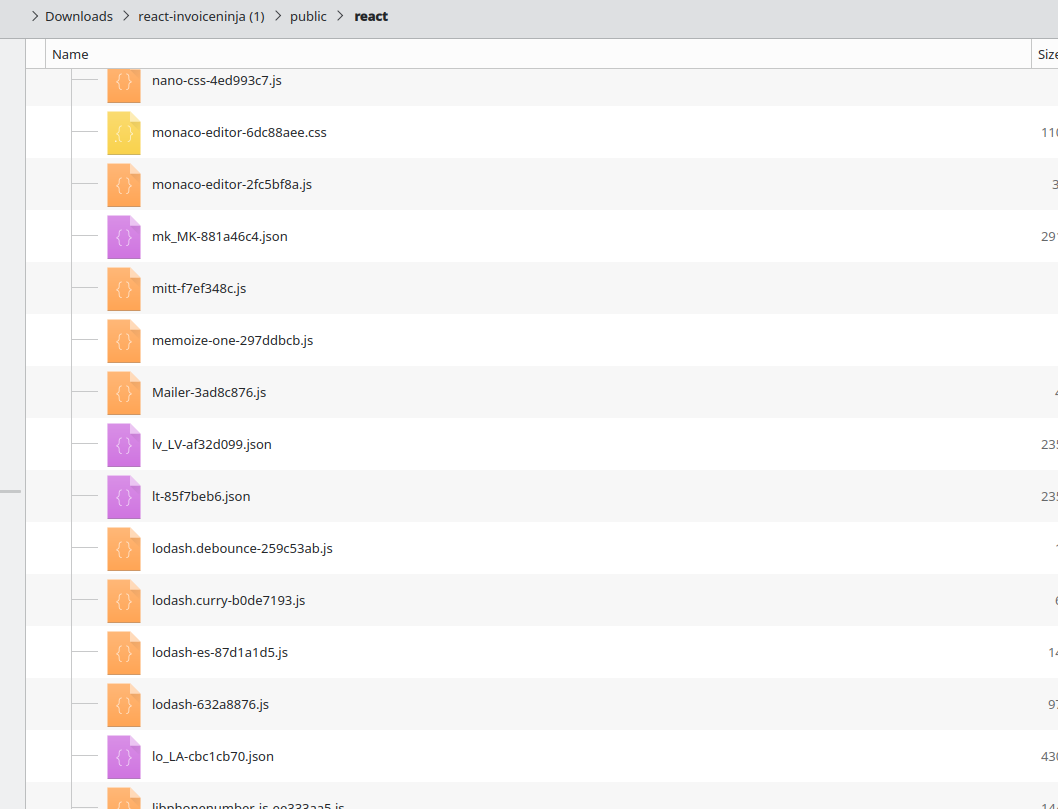Open the chevron before Downloads breadcrumb
Screen dimensions: 1058x809
35,16
